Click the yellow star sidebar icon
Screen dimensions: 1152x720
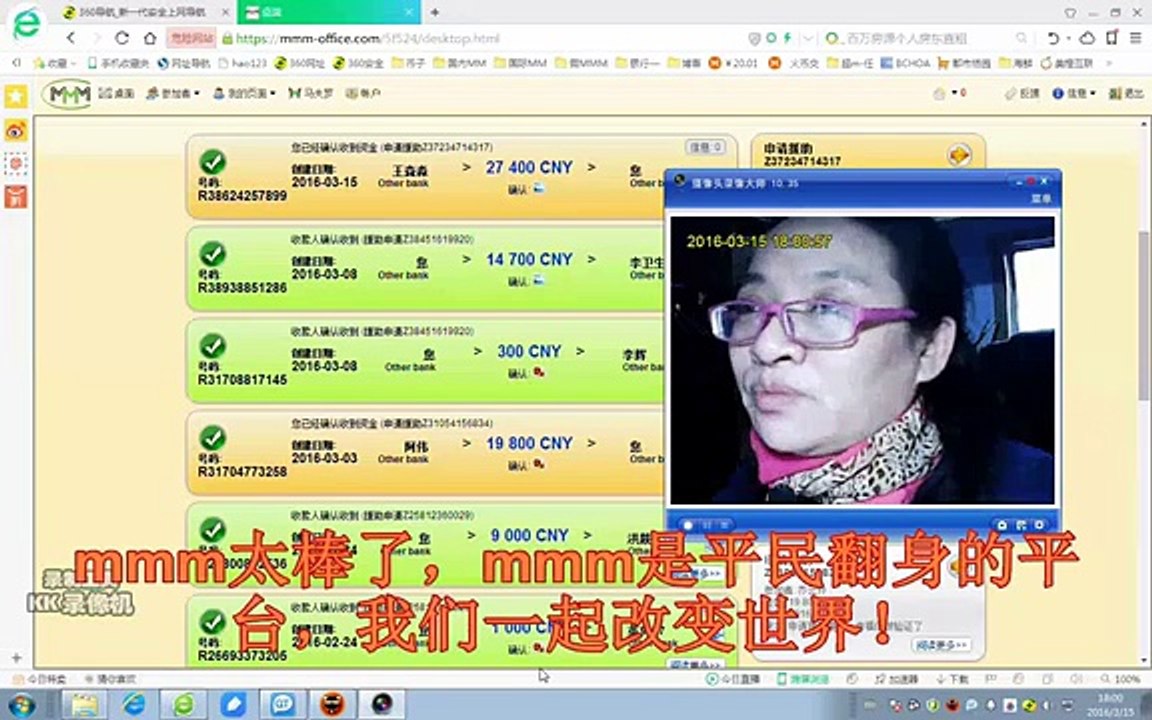tap(16, 96)
